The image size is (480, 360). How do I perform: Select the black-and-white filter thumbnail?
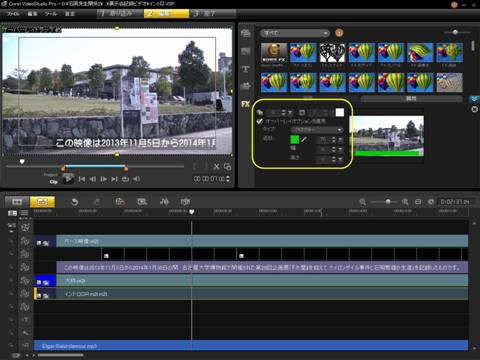click(x=332, y=52)
